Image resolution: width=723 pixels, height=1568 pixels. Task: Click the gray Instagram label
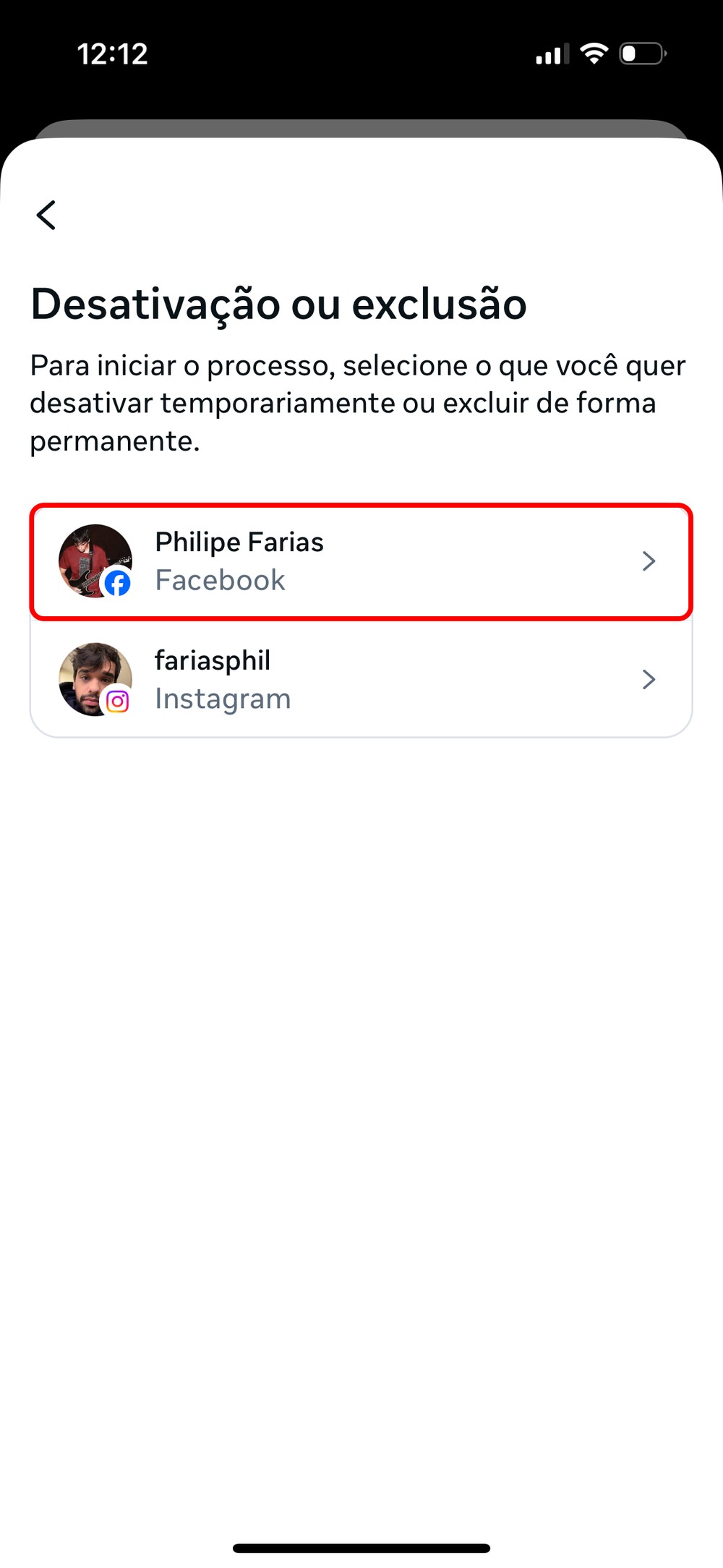click(223, 699)
